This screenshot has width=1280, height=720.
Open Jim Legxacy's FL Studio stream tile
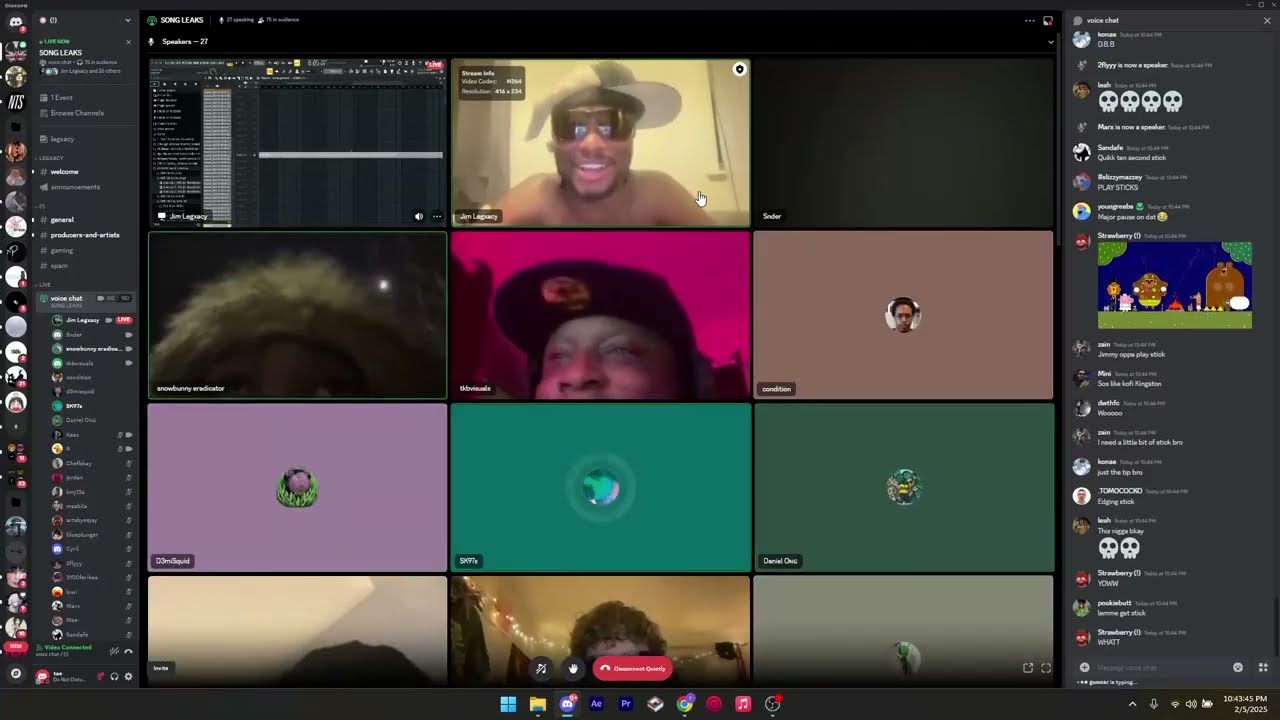297,143
